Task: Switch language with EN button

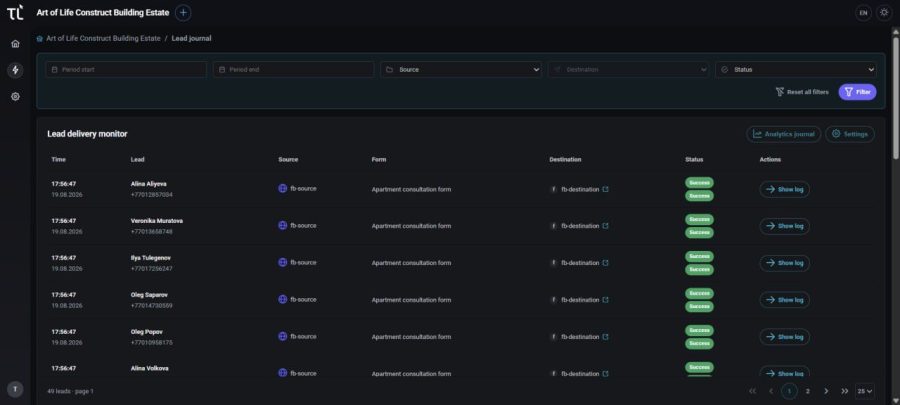Action: pos(863,13)
